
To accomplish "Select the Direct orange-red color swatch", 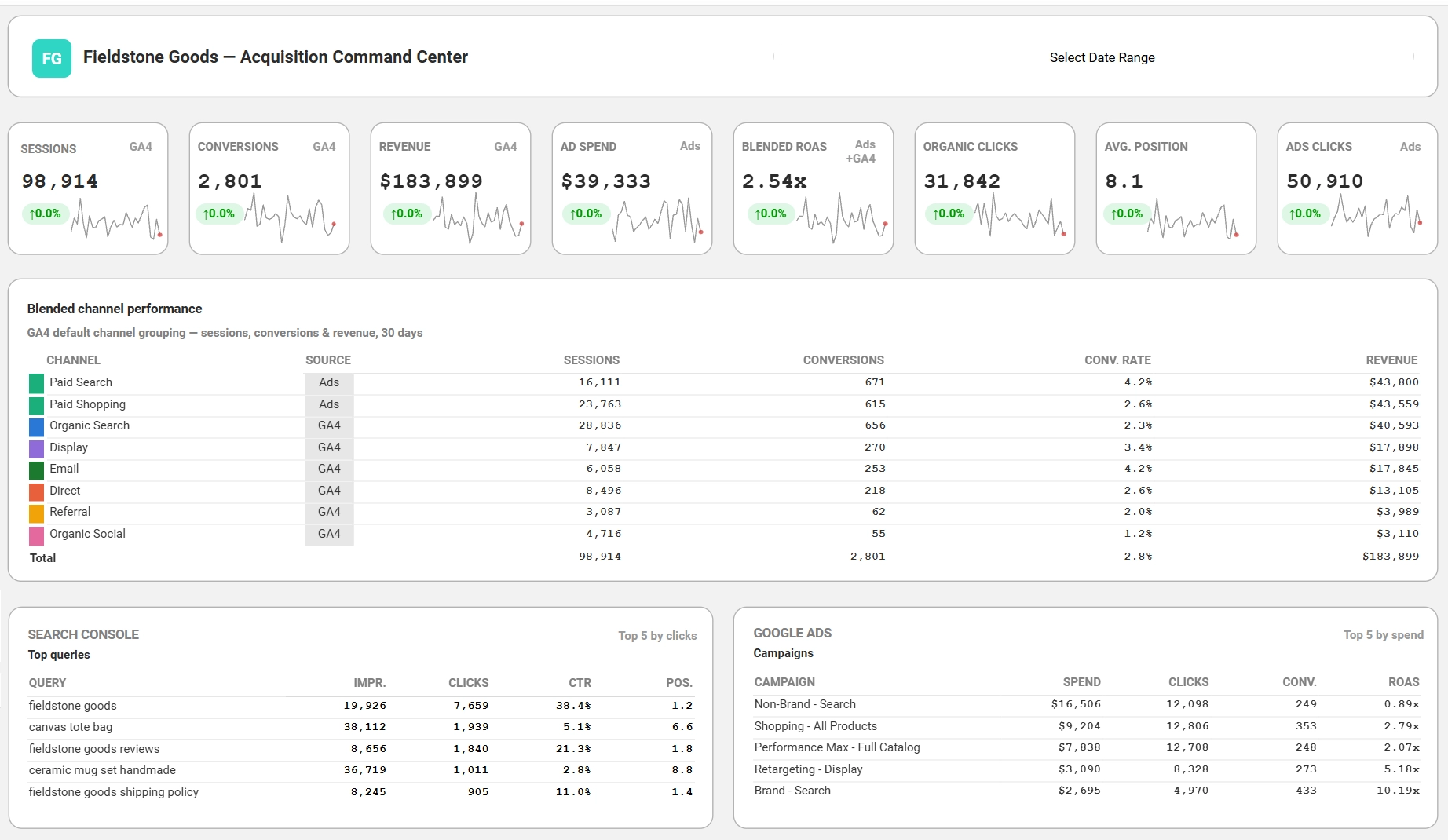I will coord(36,491).
